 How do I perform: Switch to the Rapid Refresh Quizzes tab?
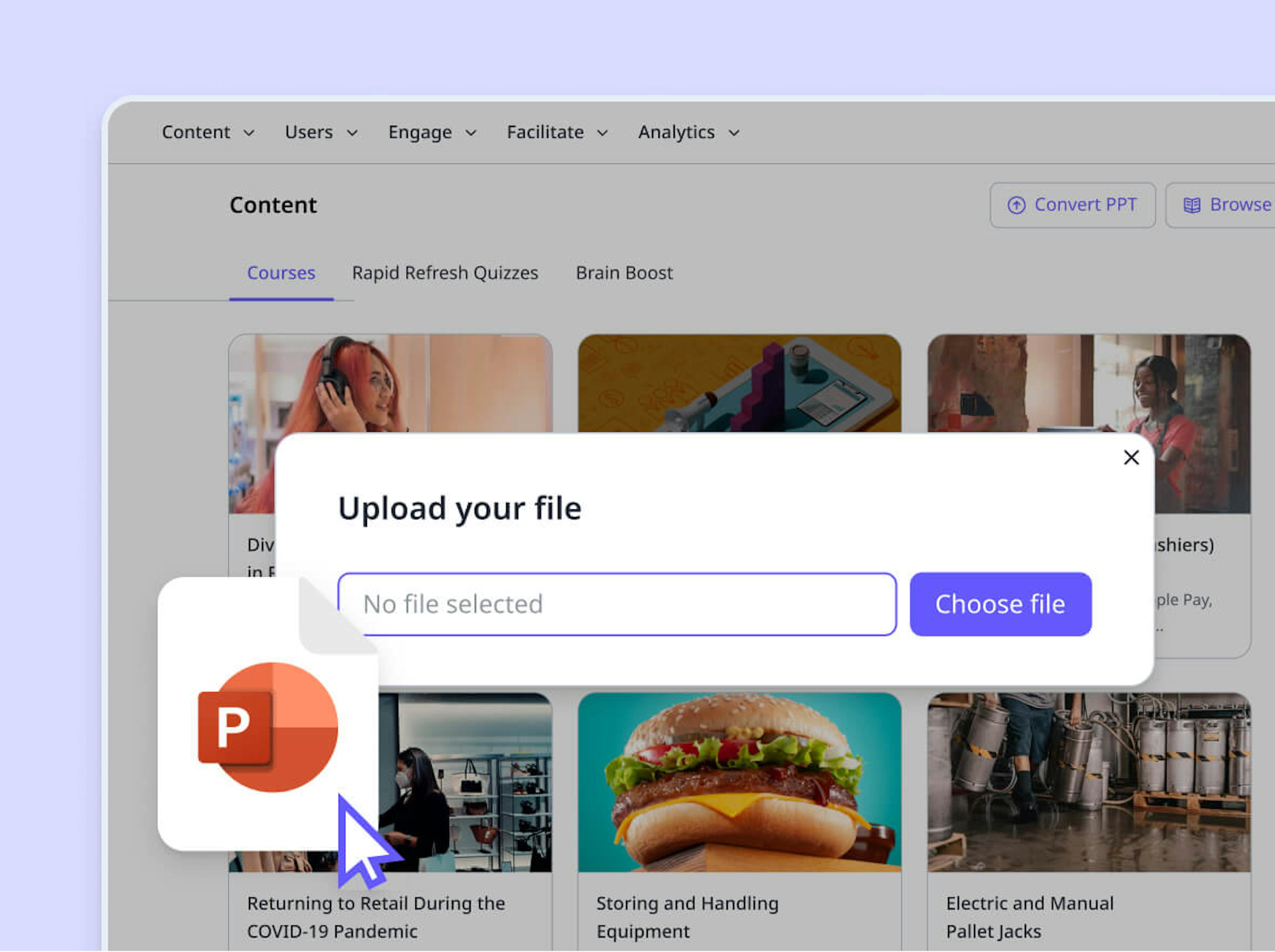click(445, 273)
